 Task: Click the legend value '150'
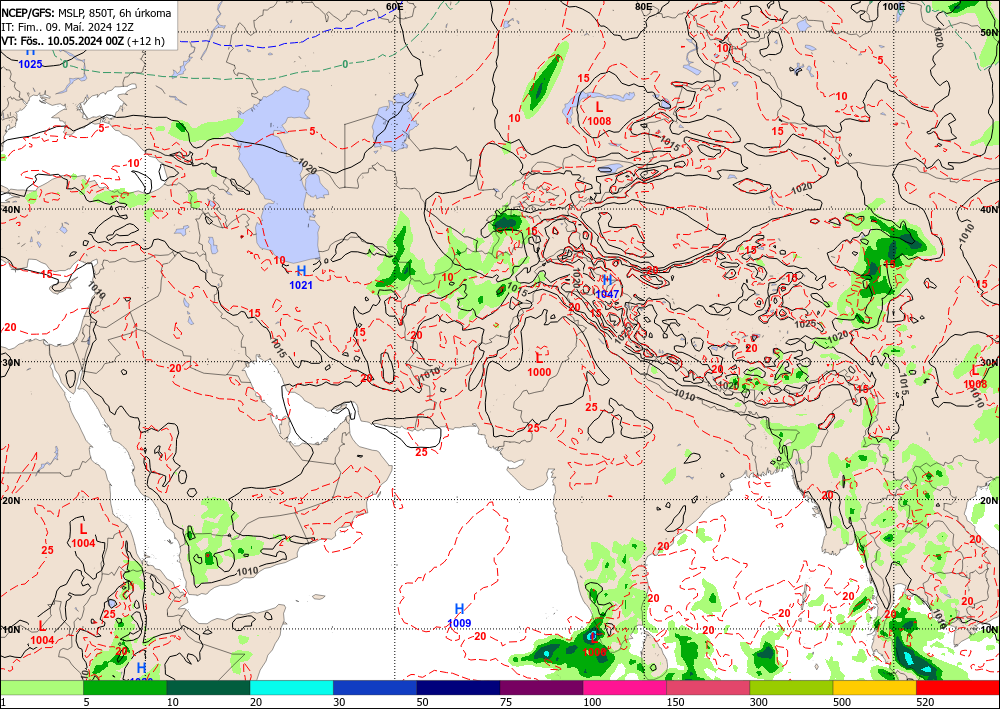pyautogui.click(x=675, y=702)
